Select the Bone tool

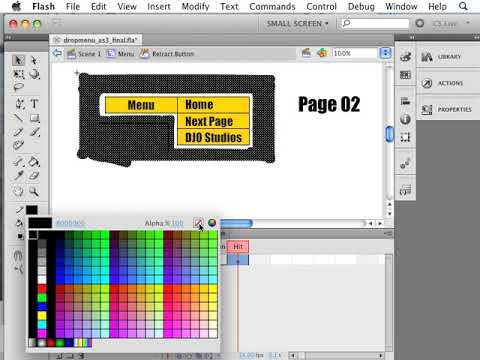(18, 162)
